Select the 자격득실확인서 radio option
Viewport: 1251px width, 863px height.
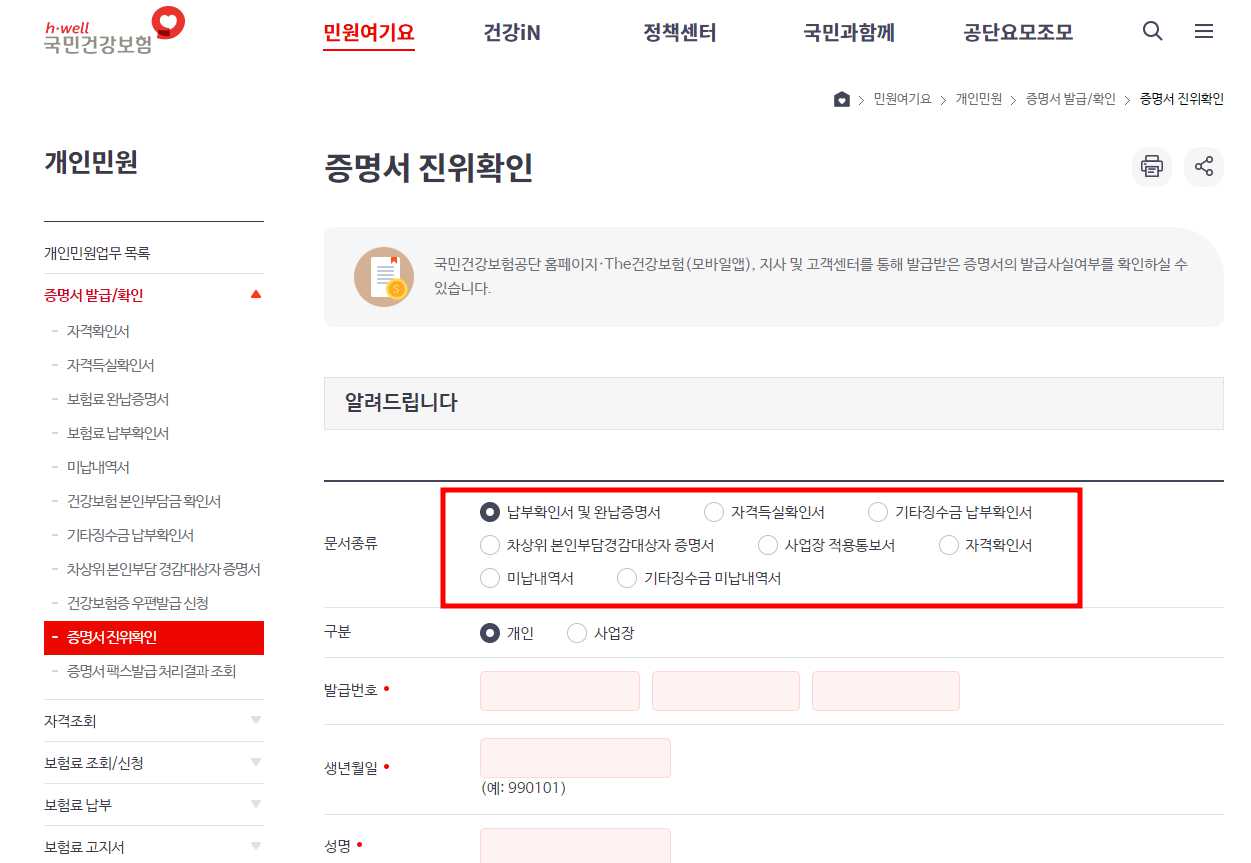click(x=714, y=512)
